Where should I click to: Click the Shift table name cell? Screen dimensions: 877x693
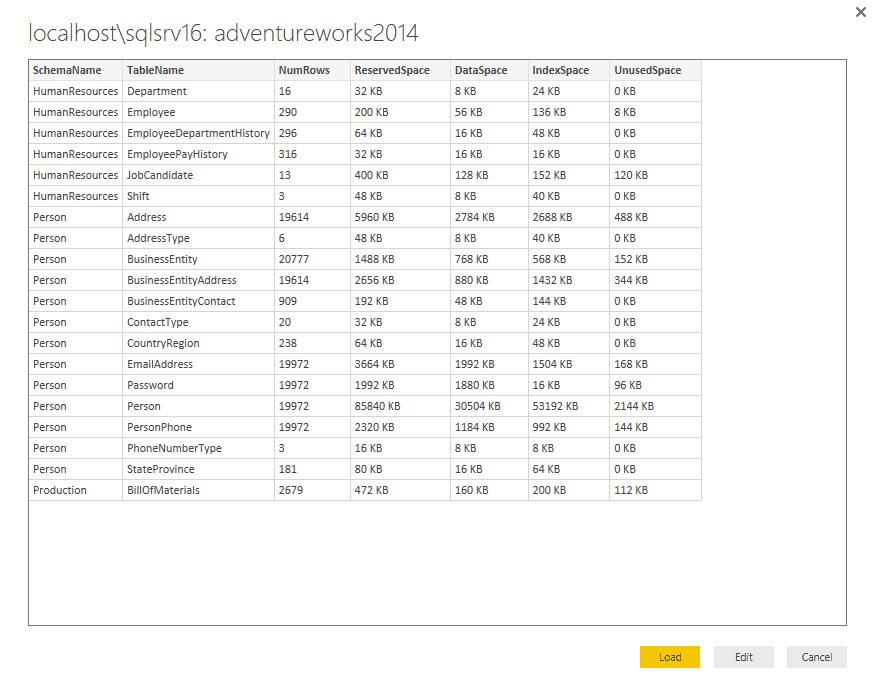[x=199, y=196]
